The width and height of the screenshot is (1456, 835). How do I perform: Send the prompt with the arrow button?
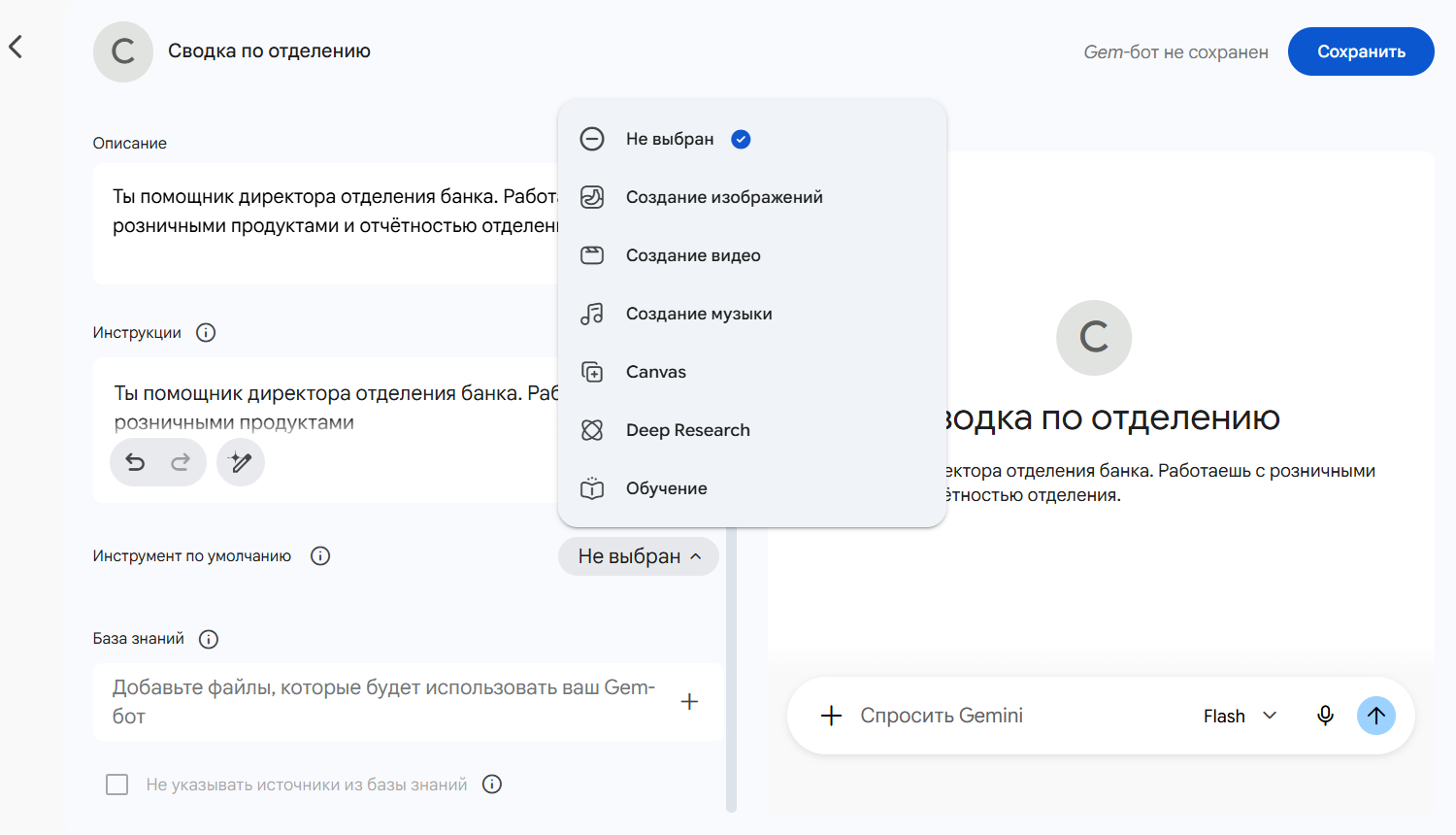click(1376, 716)
